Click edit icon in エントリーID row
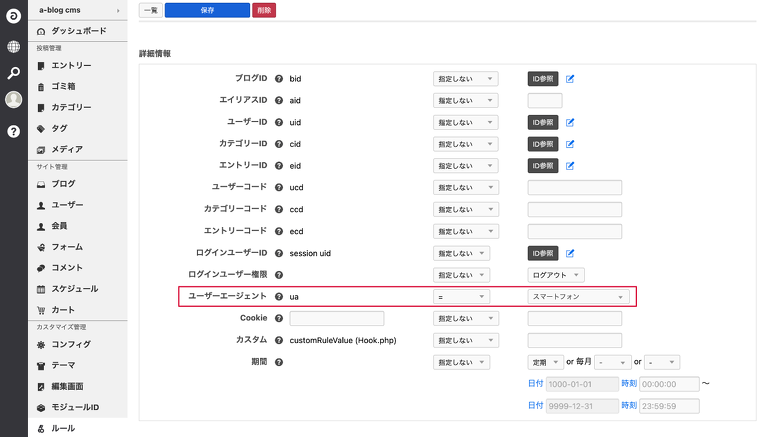Image resolution: width=768 pixels, height=437 pixels. coord(570,166)
